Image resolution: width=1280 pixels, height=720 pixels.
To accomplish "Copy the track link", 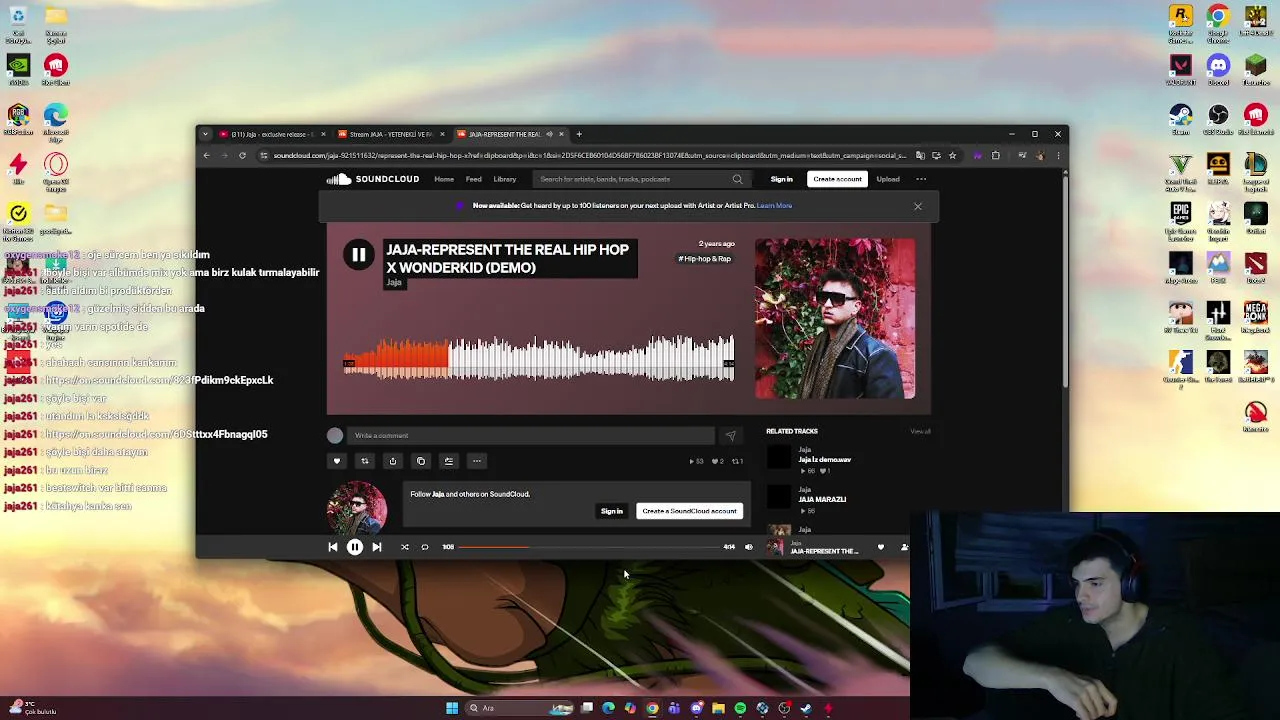I will [420, 461].
